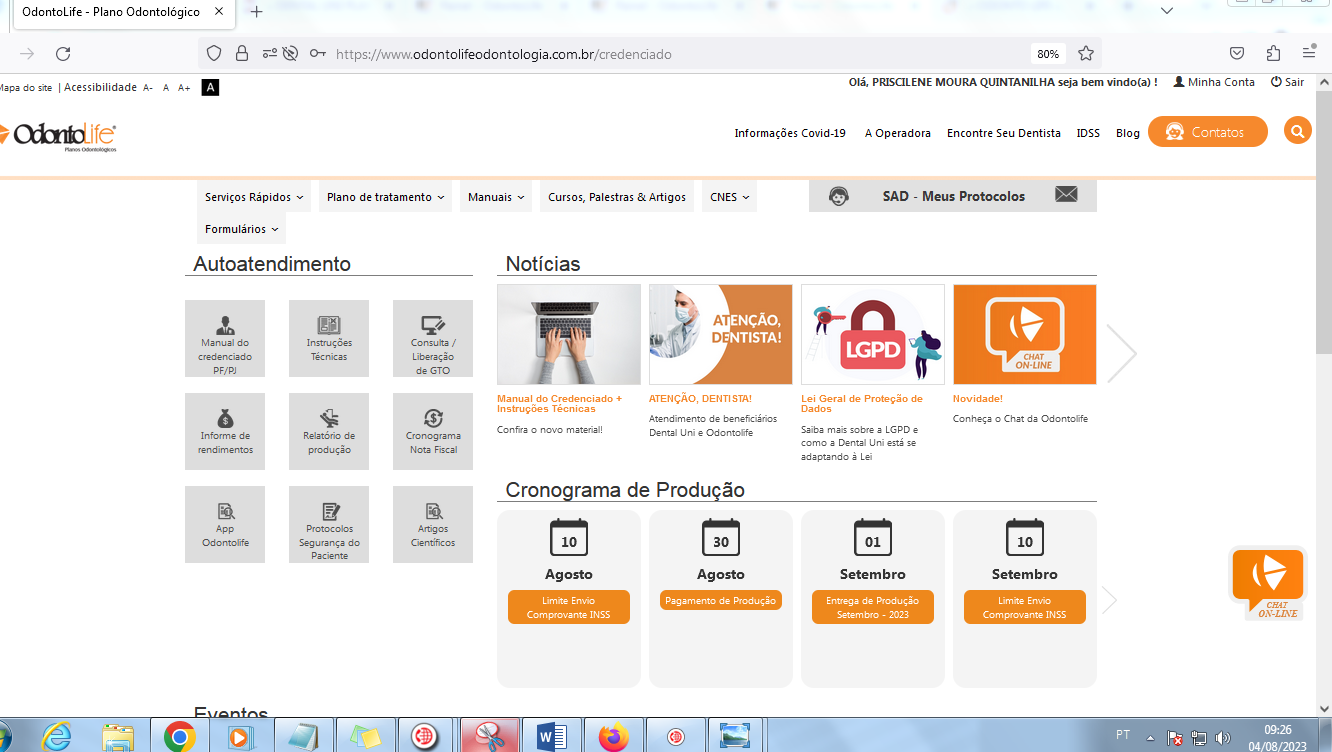This screenshot has width=1332, height=752.
Task: Open Relatório de produção tile
Action: pyautogui.click(x=329, y=432)
